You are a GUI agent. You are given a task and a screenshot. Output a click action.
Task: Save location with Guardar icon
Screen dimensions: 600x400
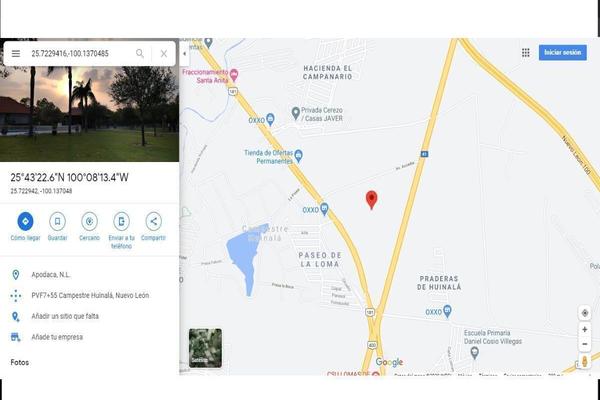pos(57,221)
